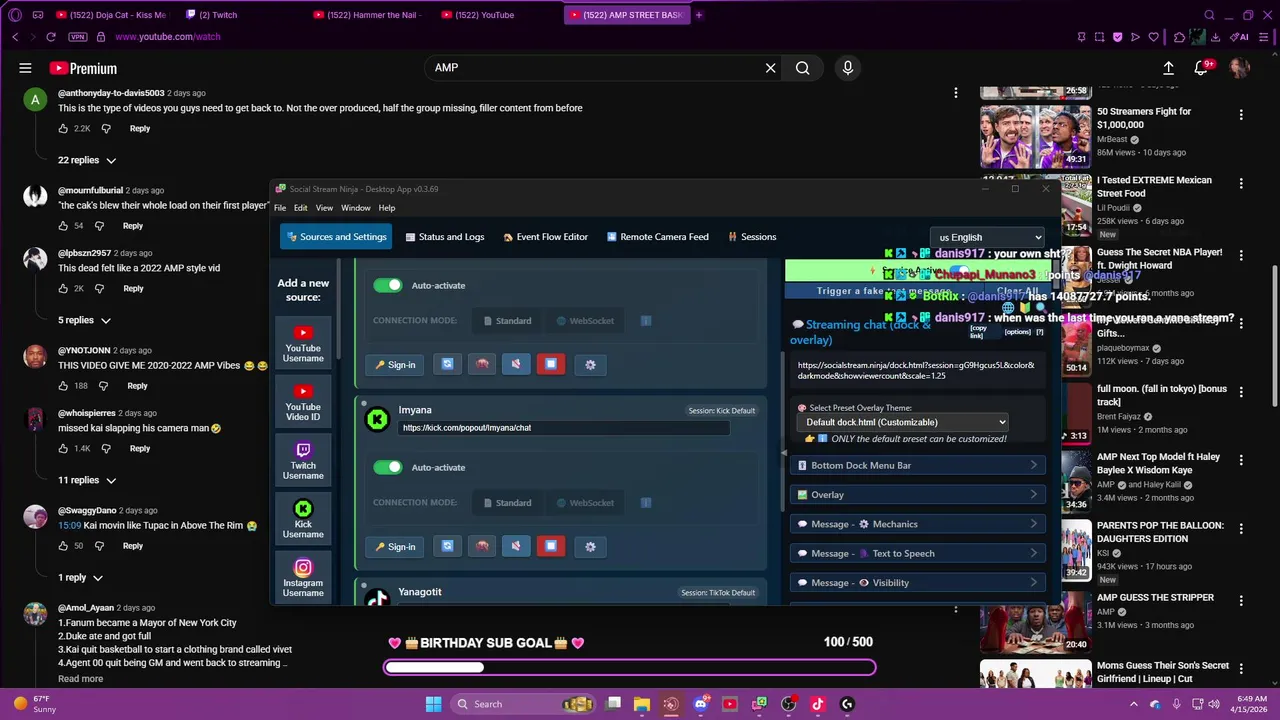Image resolution: width=1280 pixels, height=720 pixels.
Task: Open the us English language dropdown
Action: [x=987, y=237]
